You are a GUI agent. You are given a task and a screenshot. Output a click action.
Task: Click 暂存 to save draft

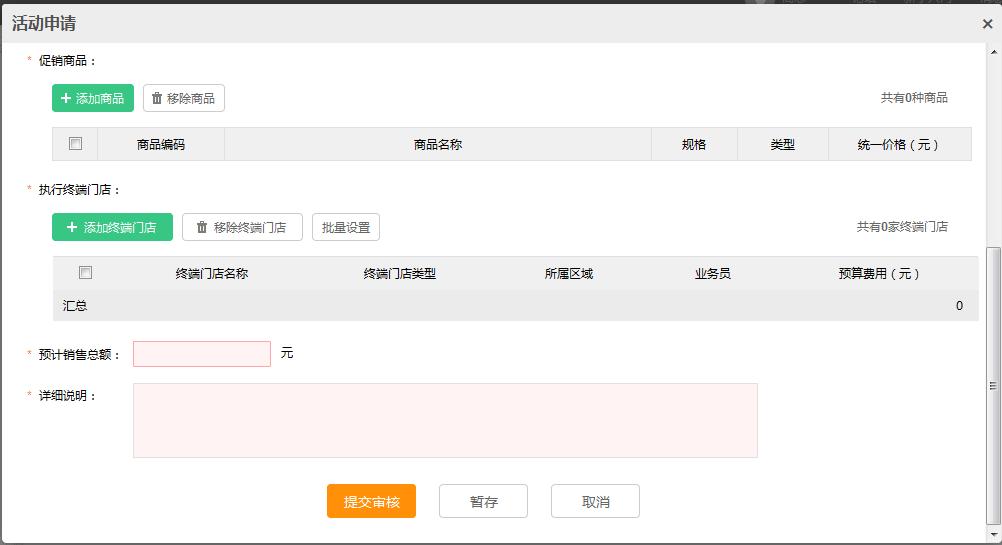tap(483, 502)
